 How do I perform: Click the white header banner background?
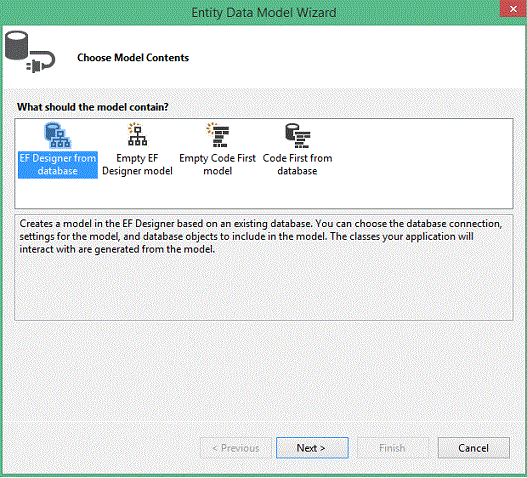click(336, 57)
